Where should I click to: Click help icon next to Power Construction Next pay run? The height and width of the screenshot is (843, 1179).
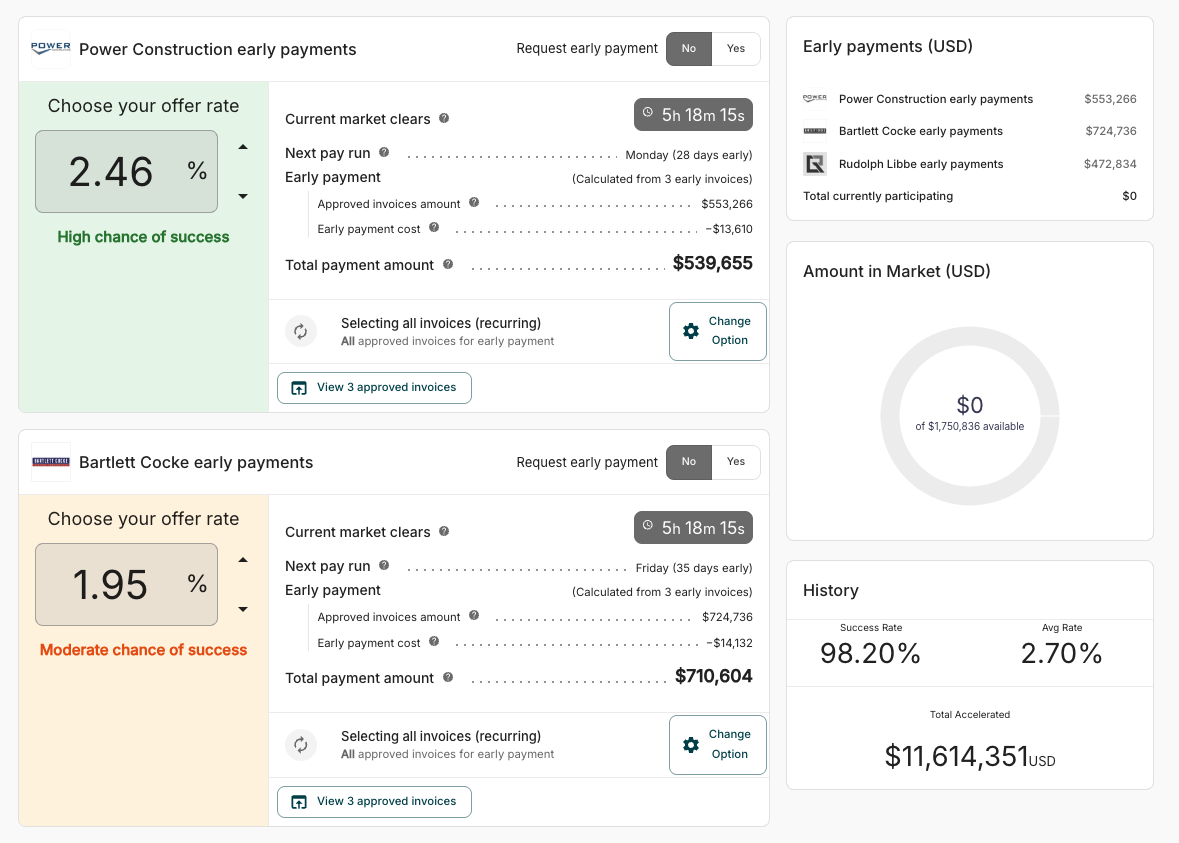click(384, 153)
